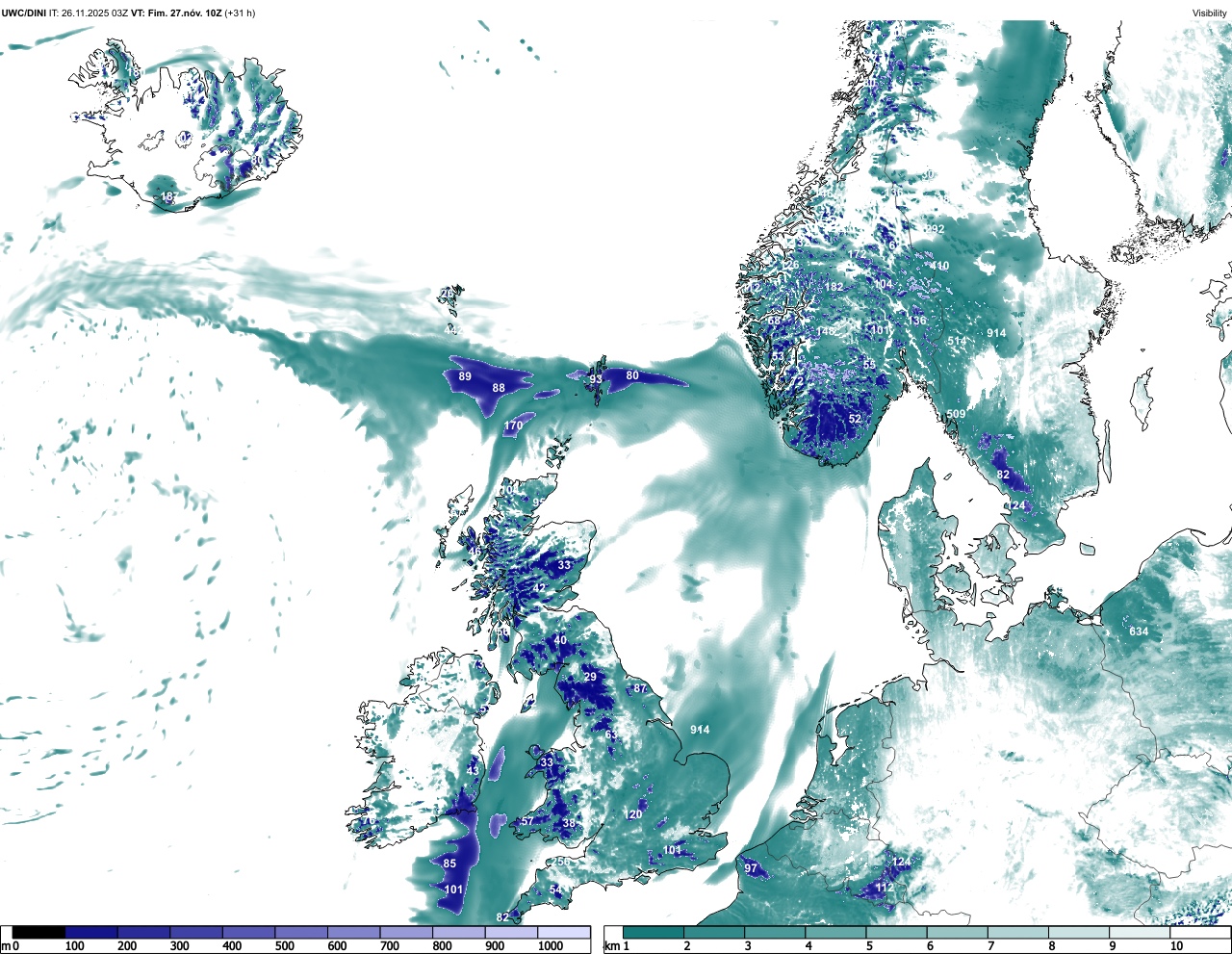Click the '10' tick label on km scale
The height and width of the screenshot is (954, 1232).
(x=1176, y=946)
